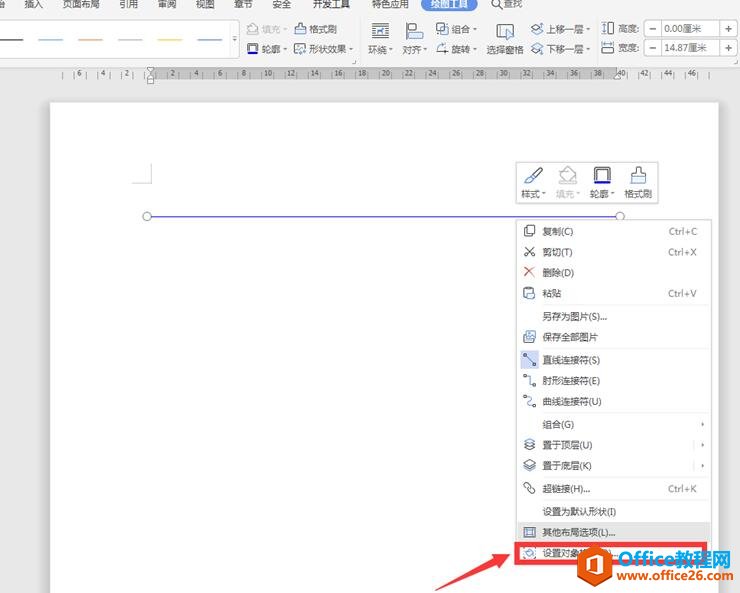The height and width of the screenshot is (593, 740).
Task: Select 曲线连接符(U) connector type
Action: [571, 402]
